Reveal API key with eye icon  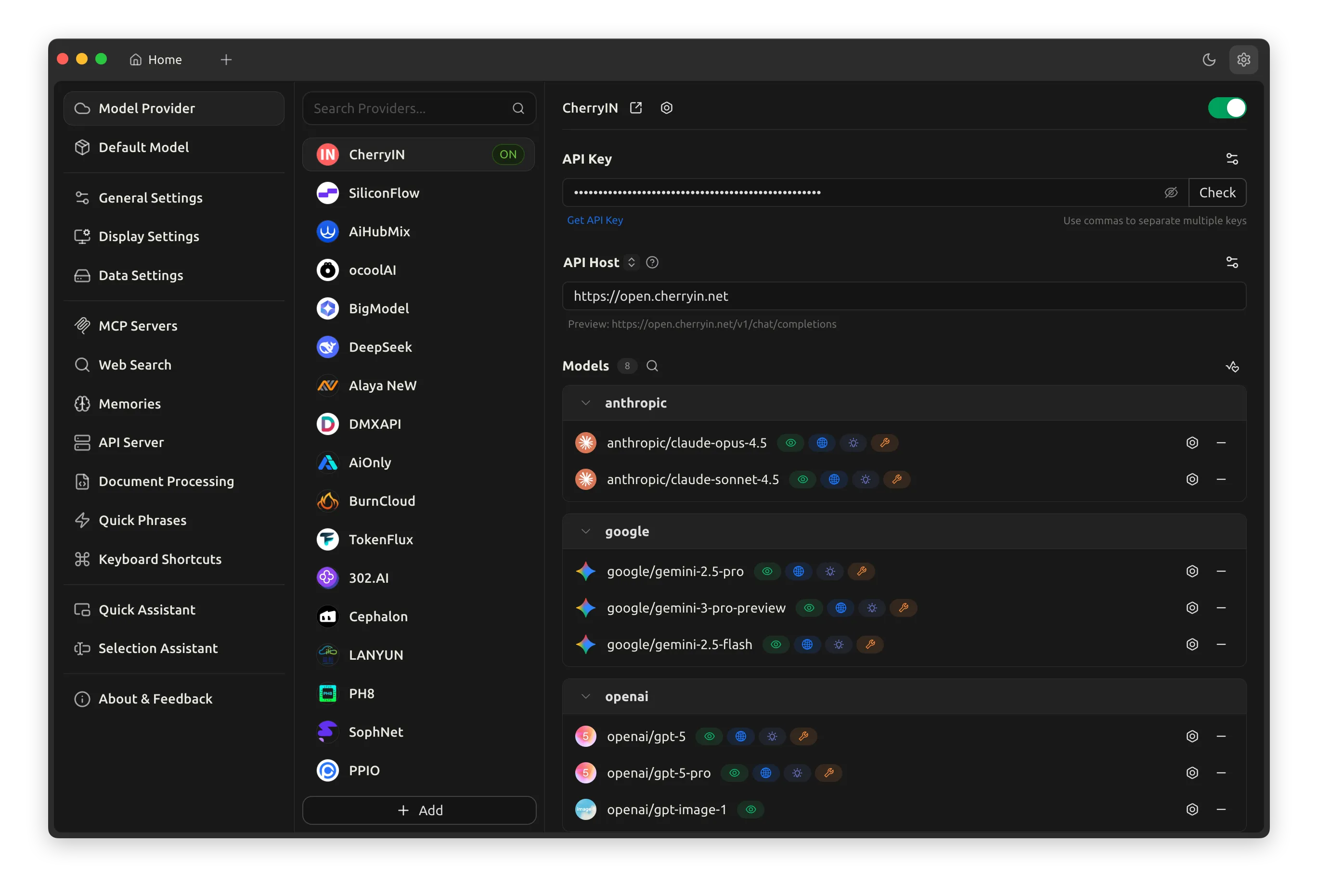coord(1171,193)
